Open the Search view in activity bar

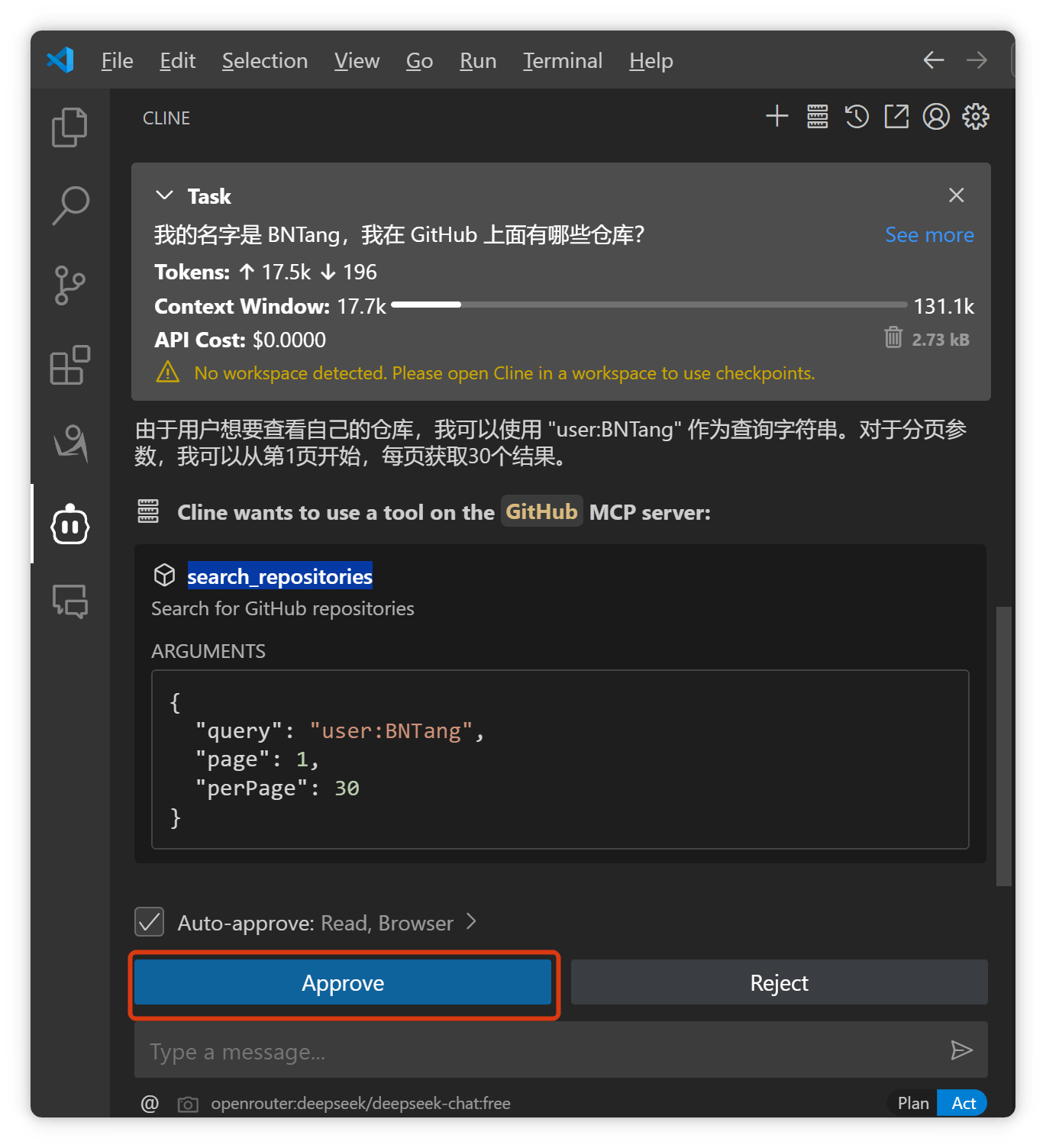pyautogui.click(x=69, y=206)
